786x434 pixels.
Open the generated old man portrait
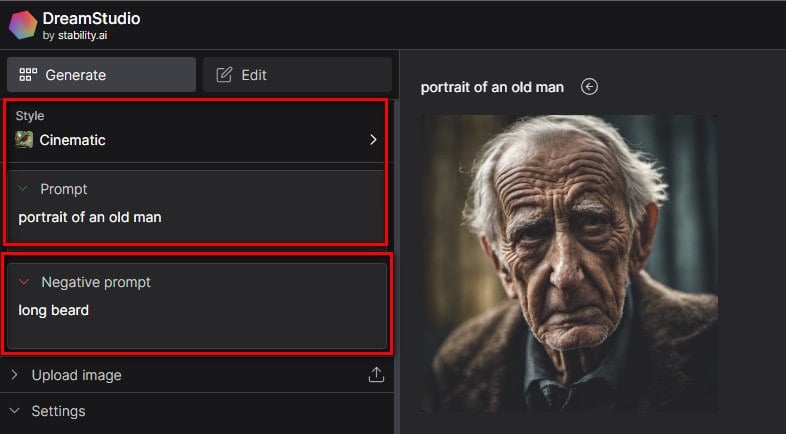[569, 264]
